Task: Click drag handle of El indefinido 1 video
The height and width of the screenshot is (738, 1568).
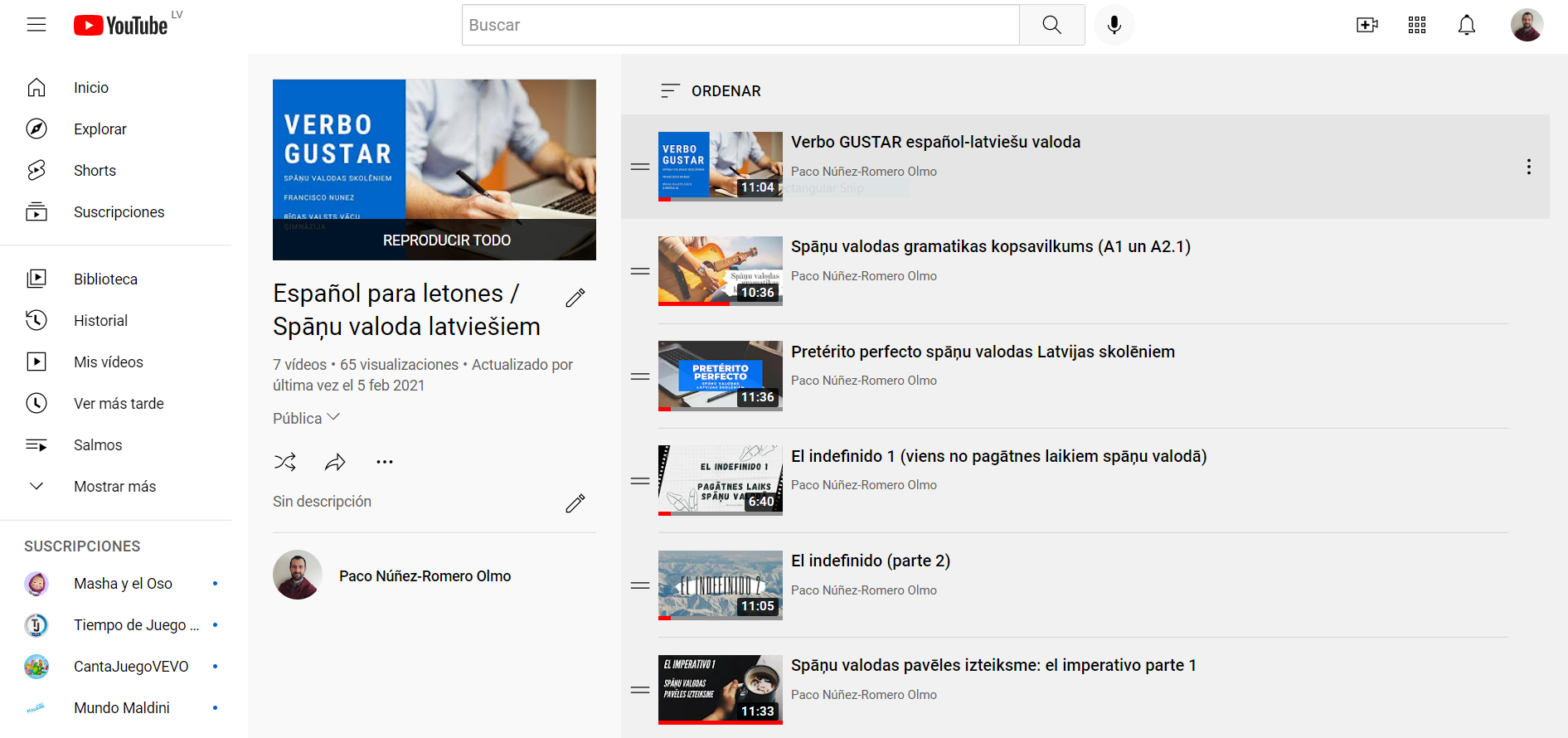Action: point(640,481)
